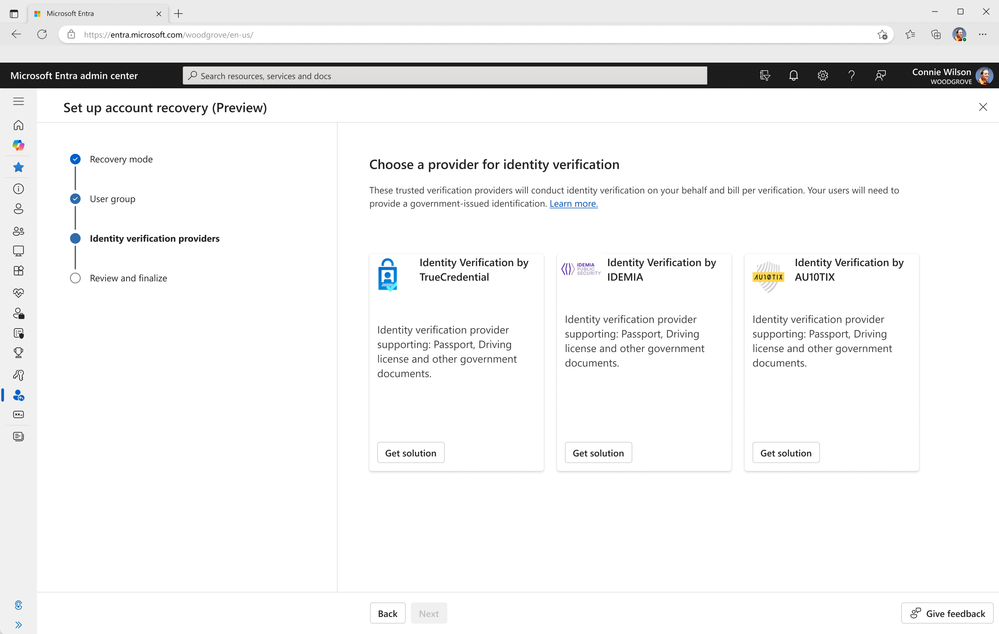
Task: Open the help question mark icon
Action: [x=851, y=76]
